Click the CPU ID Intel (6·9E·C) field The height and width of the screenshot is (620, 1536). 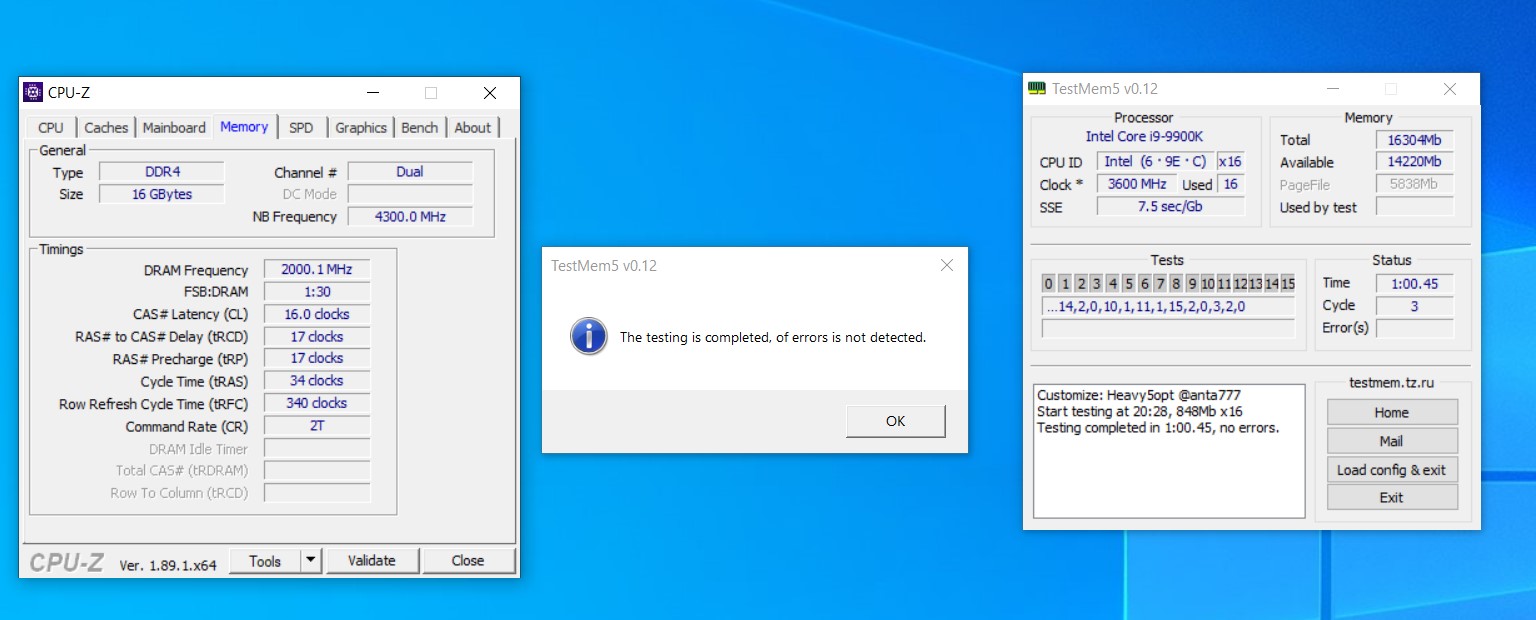pyautogui.click(x=1155, y=161)
